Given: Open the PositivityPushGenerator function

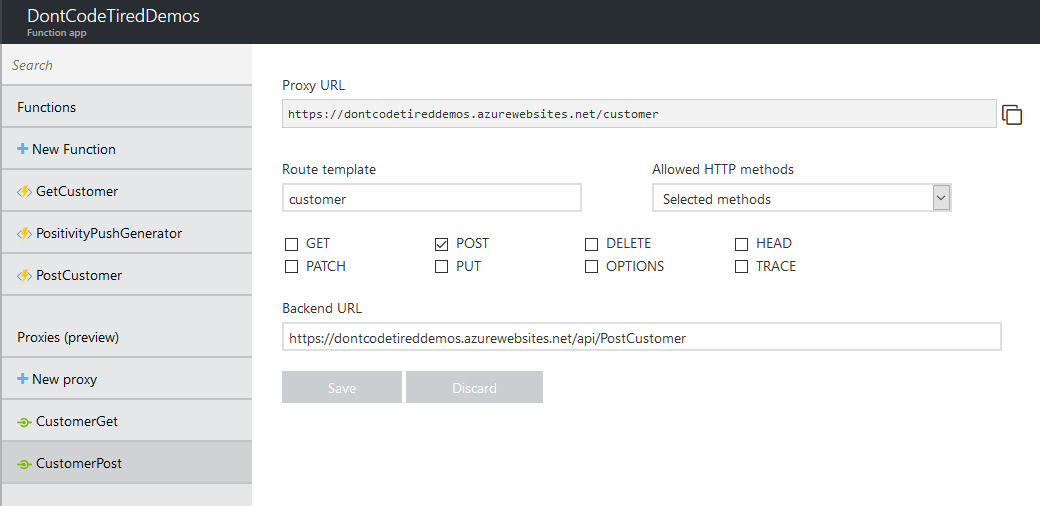Looking at the screenshot, I should pyautogui.click(x=127, y=233).
